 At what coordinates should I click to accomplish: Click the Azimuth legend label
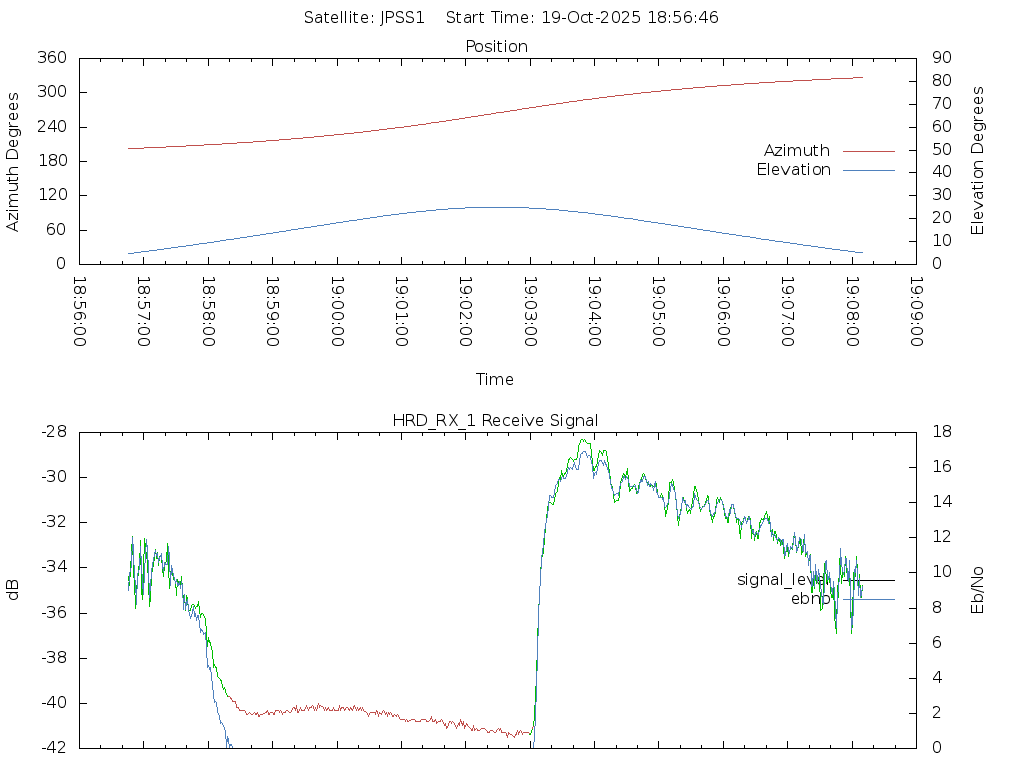796,151
